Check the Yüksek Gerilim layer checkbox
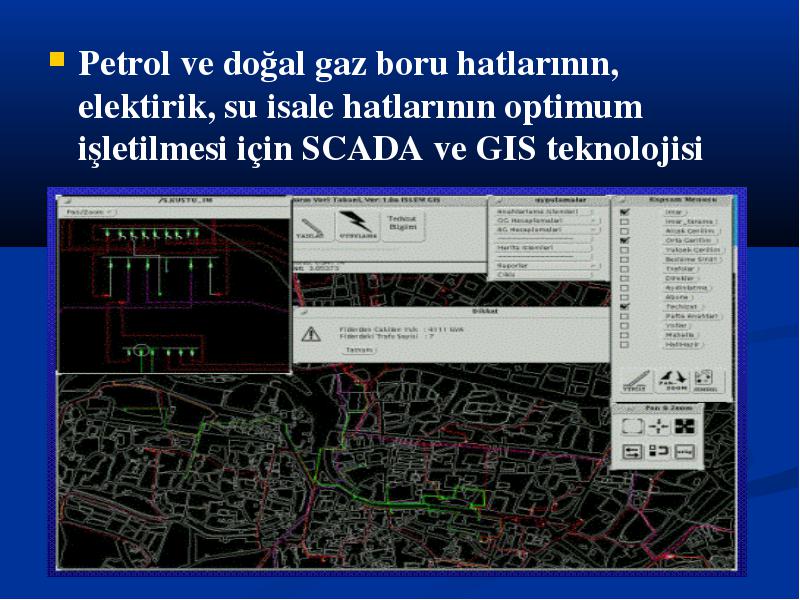800x600 pixels. click(624, 250)
